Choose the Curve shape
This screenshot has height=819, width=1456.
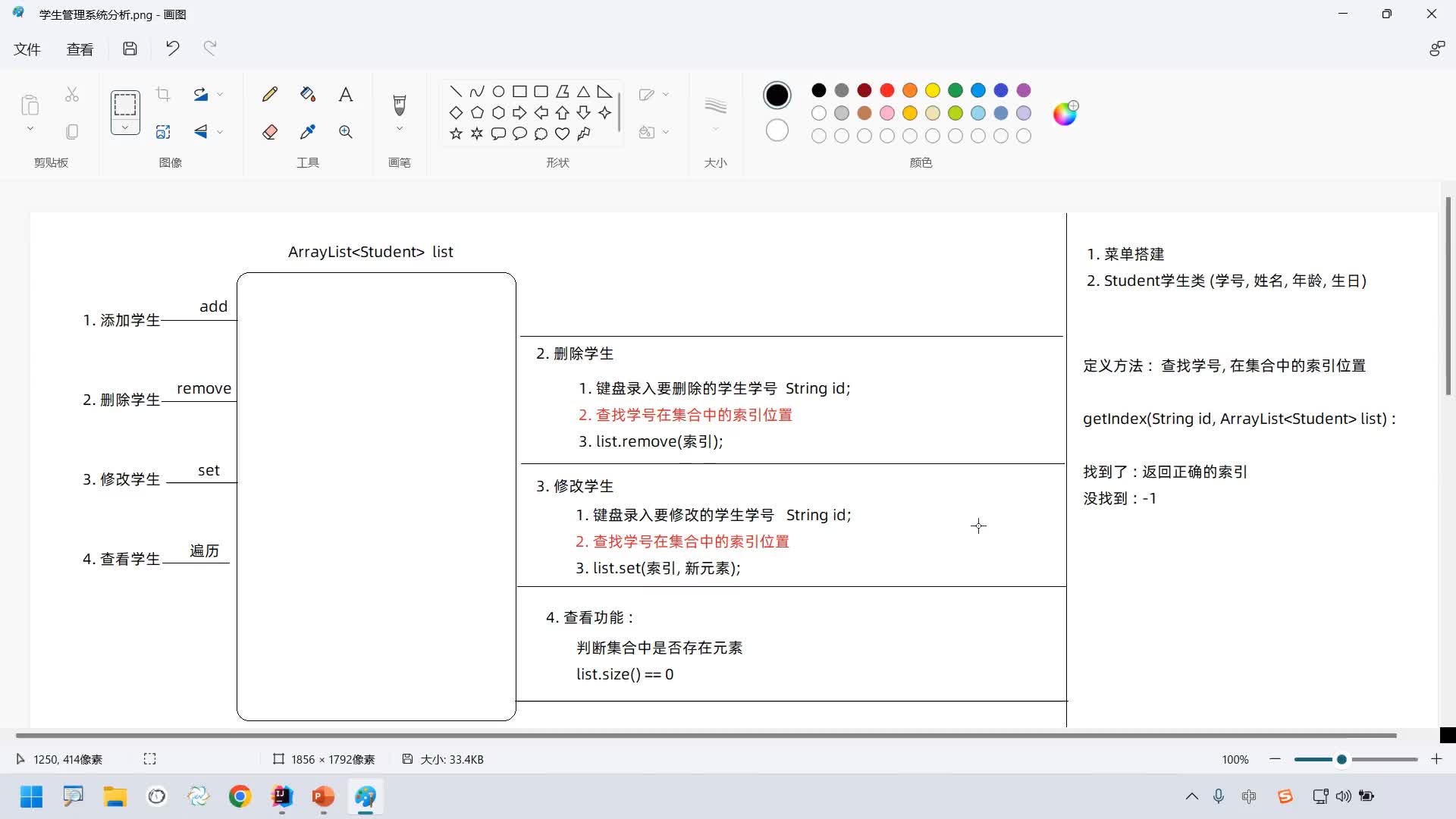(477, 92)
